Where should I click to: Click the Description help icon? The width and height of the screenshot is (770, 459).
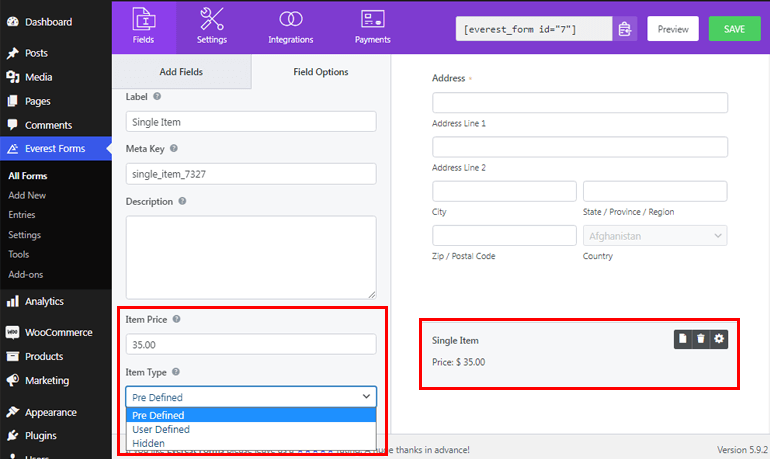pos(182,201)
